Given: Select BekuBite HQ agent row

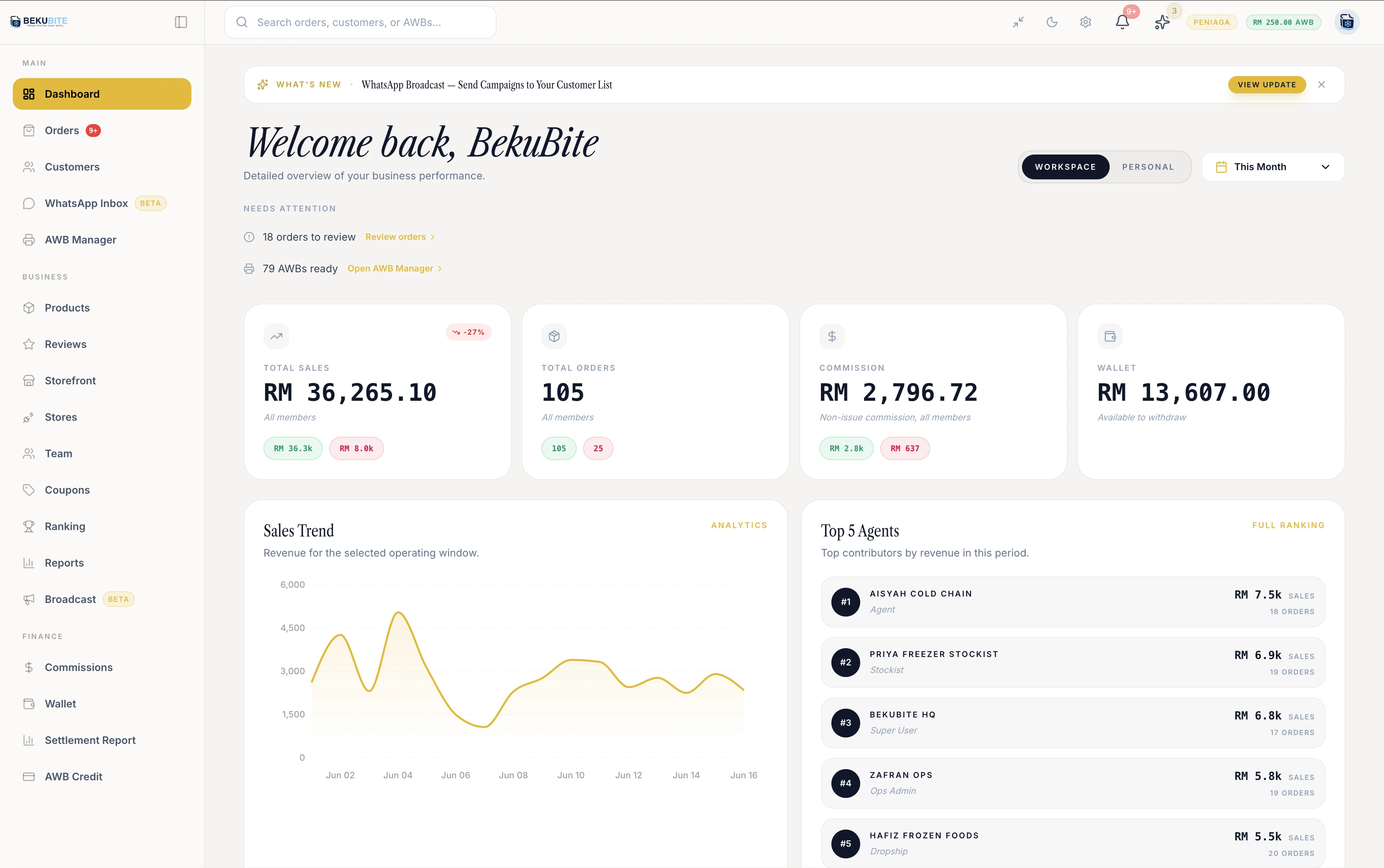Looking at the screenshot, I should click(1073, 723).
